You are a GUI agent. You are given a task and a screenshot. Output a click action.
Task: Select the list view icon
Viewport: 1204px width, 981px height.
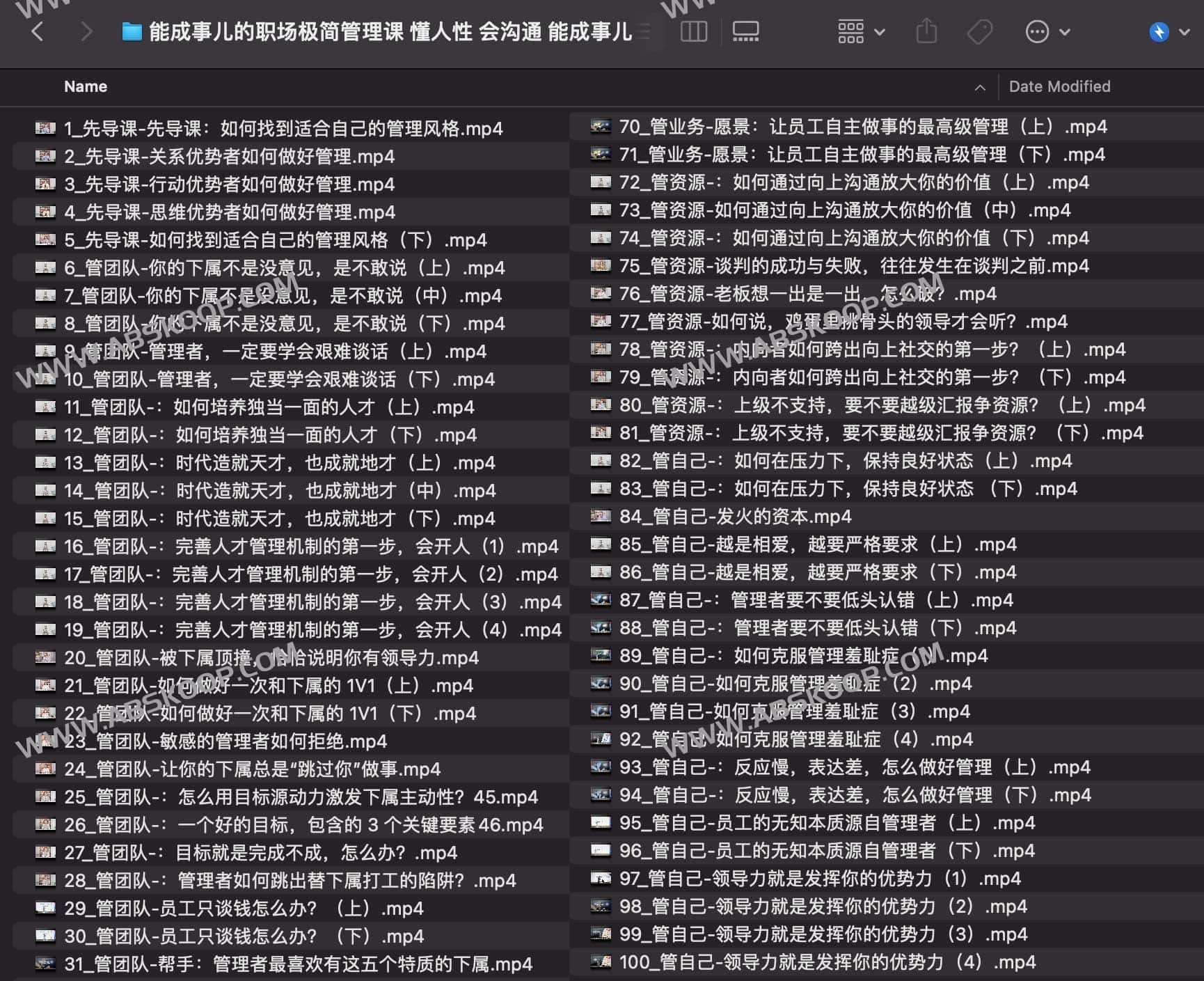[644, 31]
